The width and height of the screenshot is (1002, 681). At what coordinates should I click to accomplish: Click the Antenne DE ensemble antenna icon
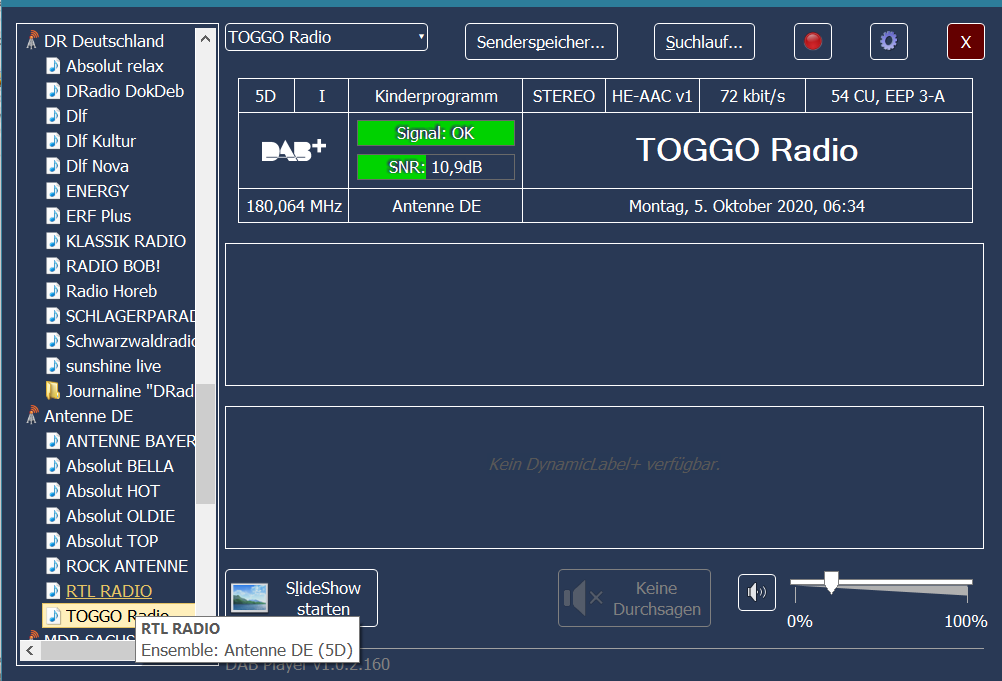(x=32, y=416)
